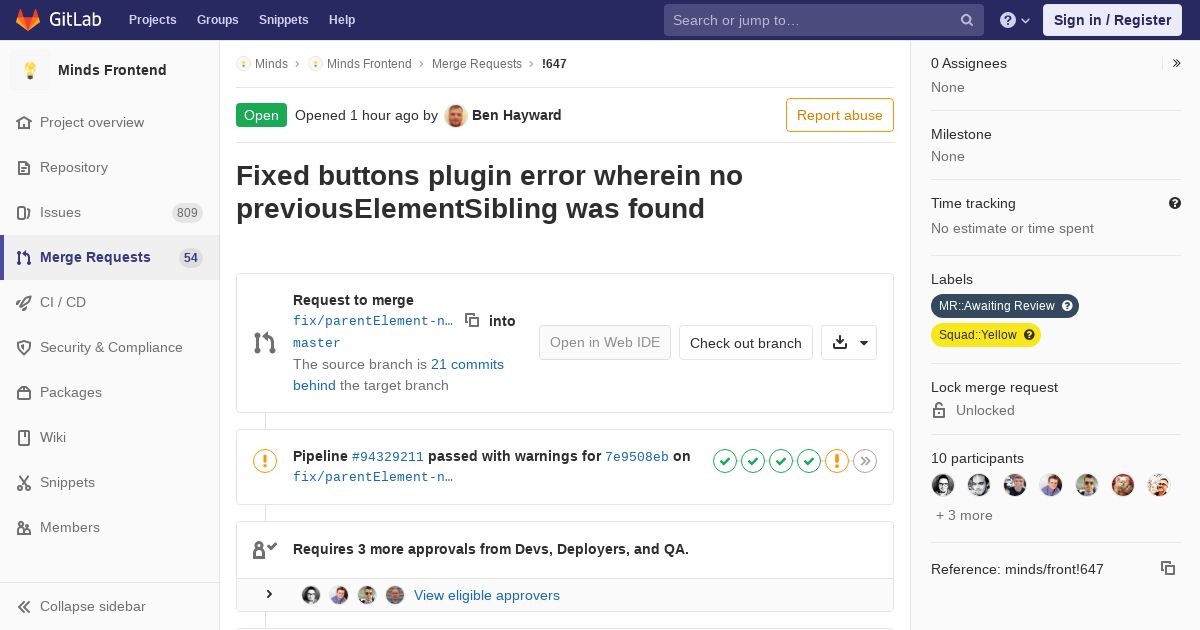
Task: Click second passed pipeline stage icon
Action: pos(753,461)
